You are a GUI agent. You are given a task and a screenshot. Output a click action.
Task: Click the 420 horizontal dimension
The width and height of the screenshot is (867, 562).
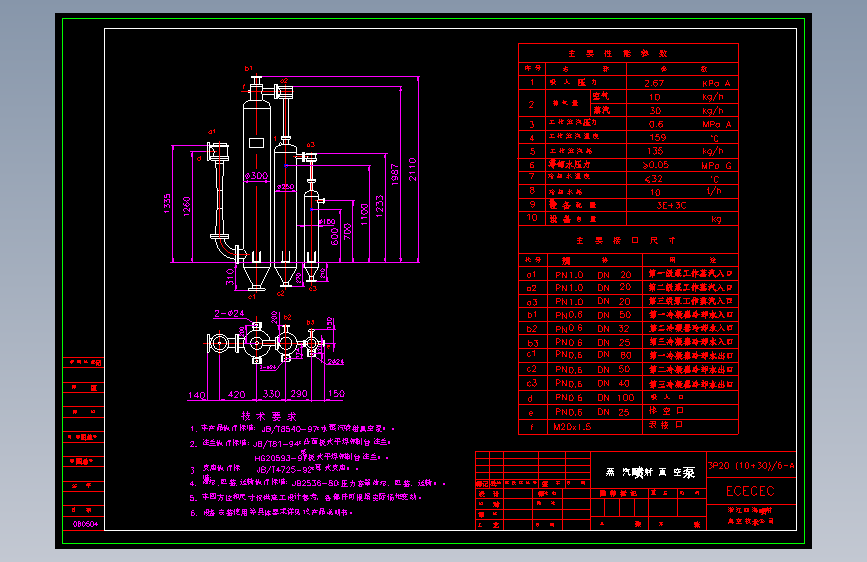(237, 394)
